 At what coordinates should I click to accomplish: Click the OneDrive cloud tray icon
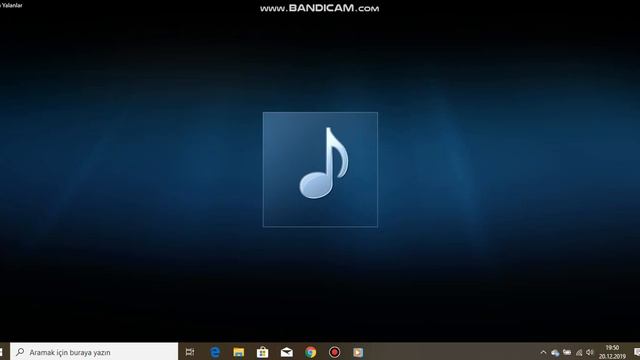pyautogui.click(x=555, y=353)
